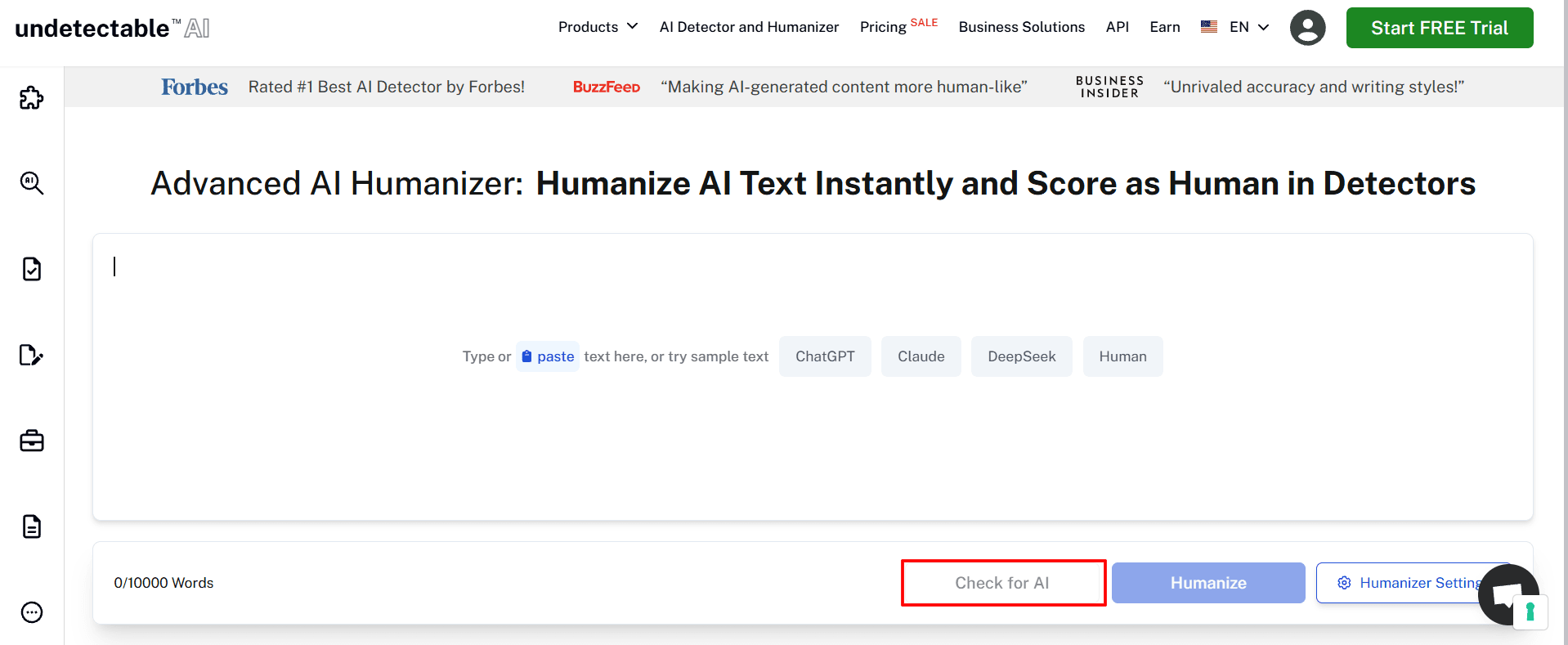Click the "Unrivaled accuracy and writing styles!" quote
1568x645 pixels.
[x=1314, y=87]
